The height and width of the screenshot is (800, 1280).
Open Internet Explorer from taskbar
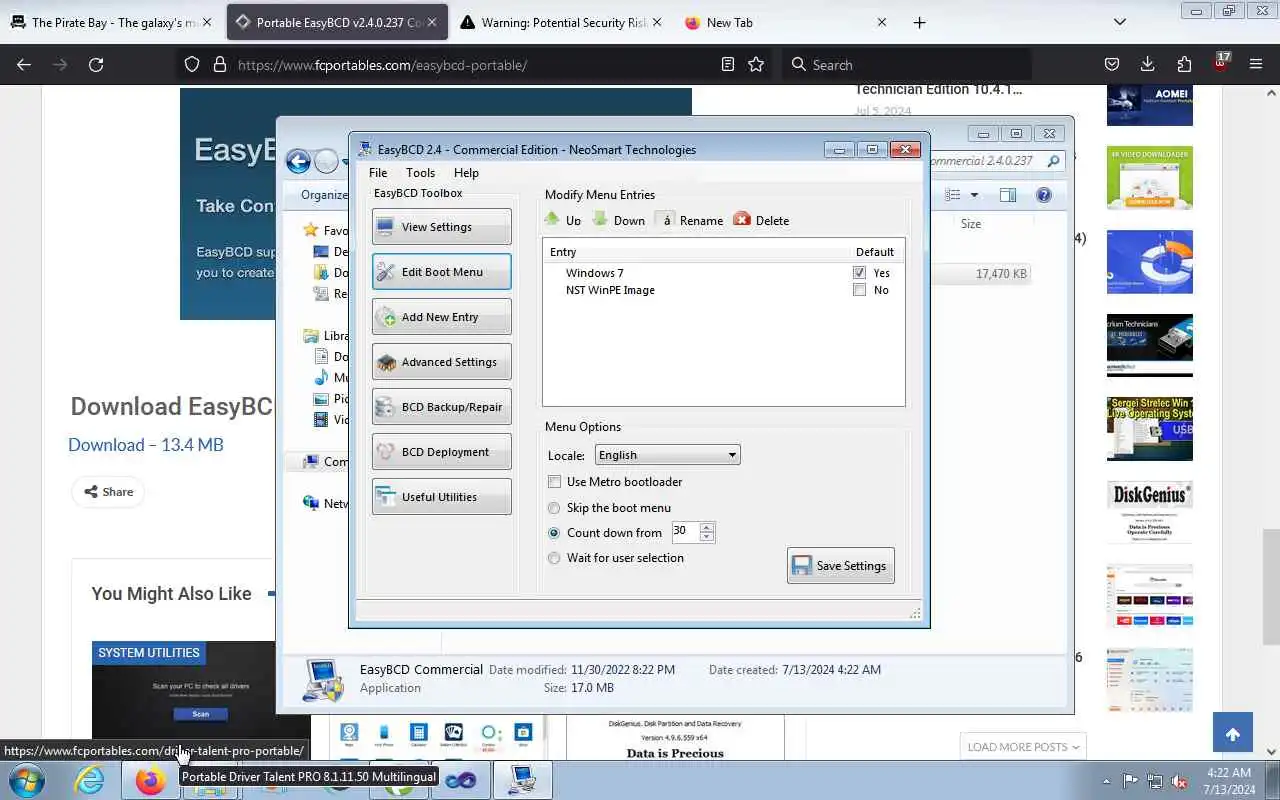click(x=90, y=780)
